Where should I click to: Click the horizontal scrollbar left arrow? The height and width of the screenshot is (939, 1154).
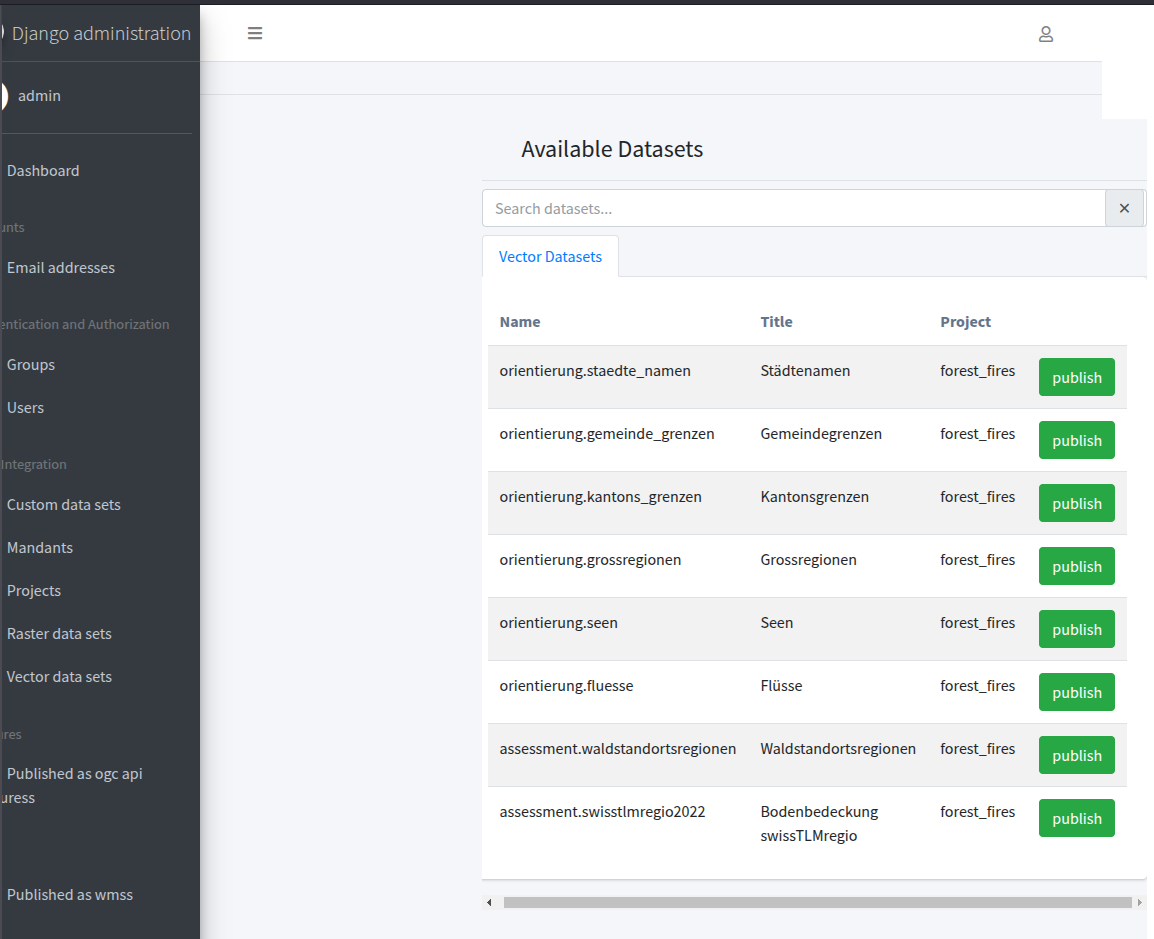489,902
